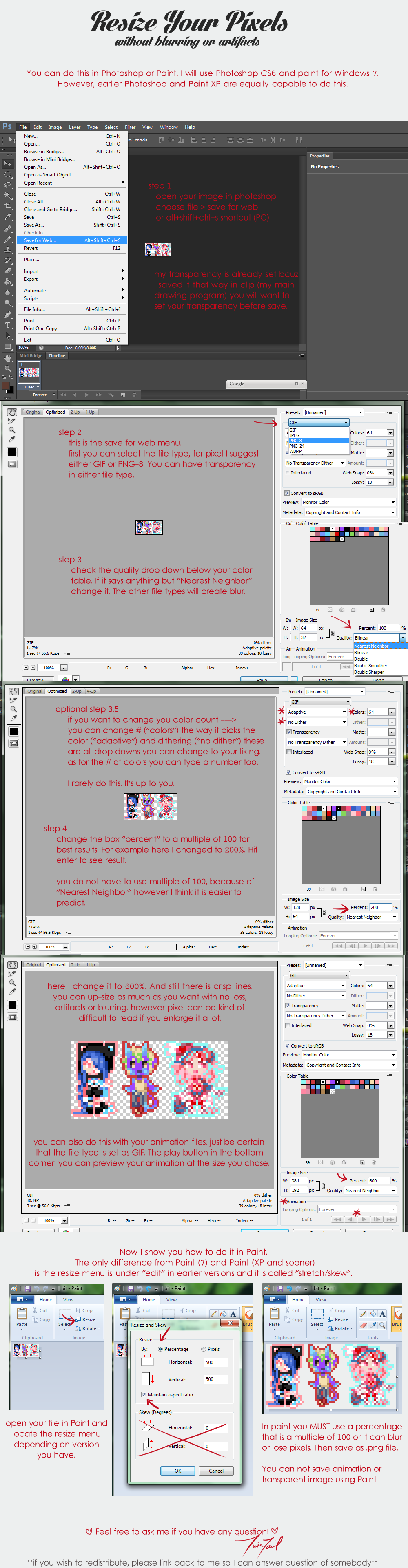Select the Eraser tool in Photoshop's main toolbar
408x1568 pixels.
click(x=8, y=271)
